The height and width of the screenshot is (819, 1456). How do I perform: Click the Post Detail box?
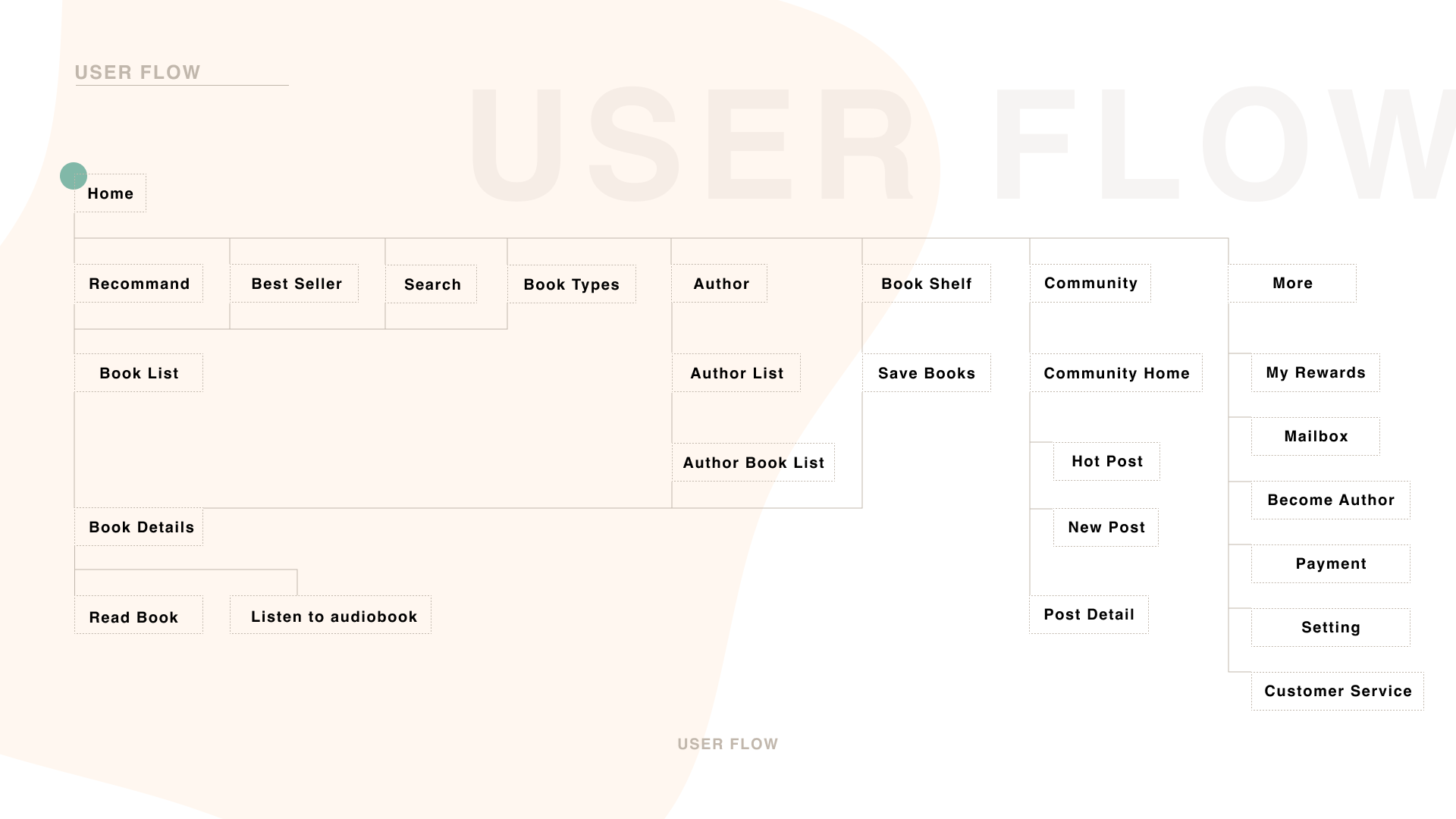pyautogui.click(x=1089, y=614)
